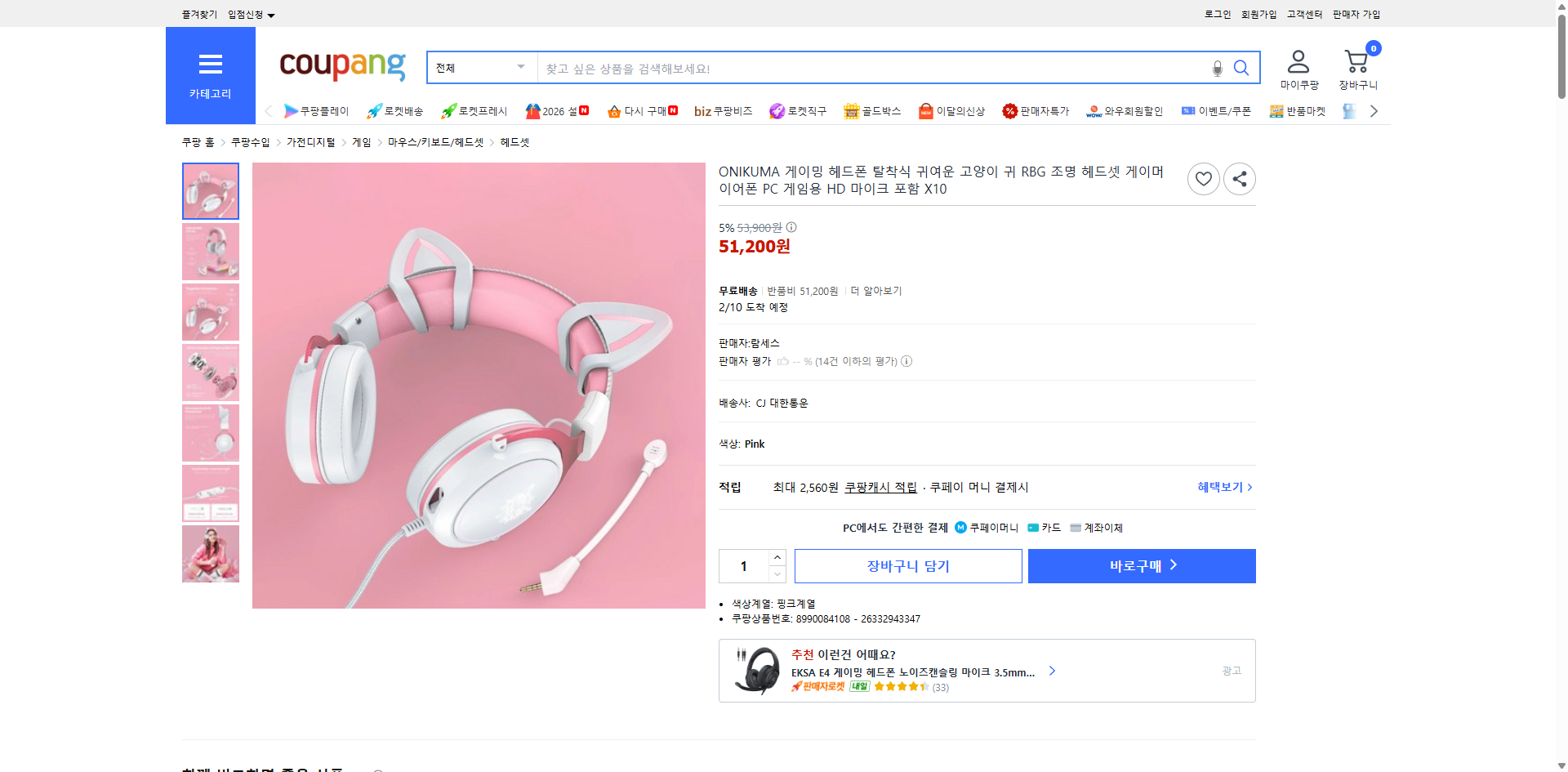
Task: Click the share icon next to the heart
Action: point(1239,178)
